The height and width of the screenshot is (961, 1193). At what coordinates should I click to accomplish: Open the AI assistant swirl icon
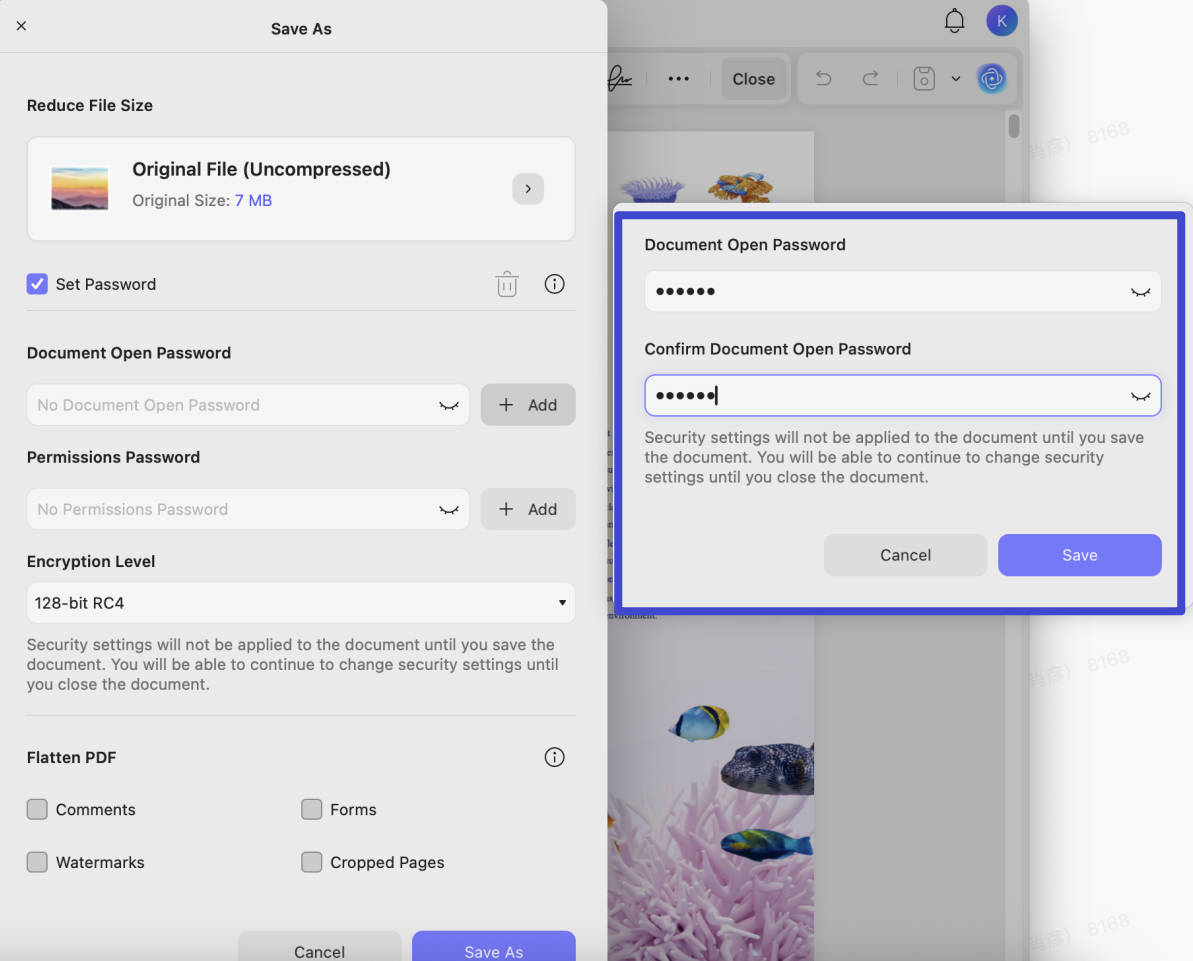coord(992,78)
